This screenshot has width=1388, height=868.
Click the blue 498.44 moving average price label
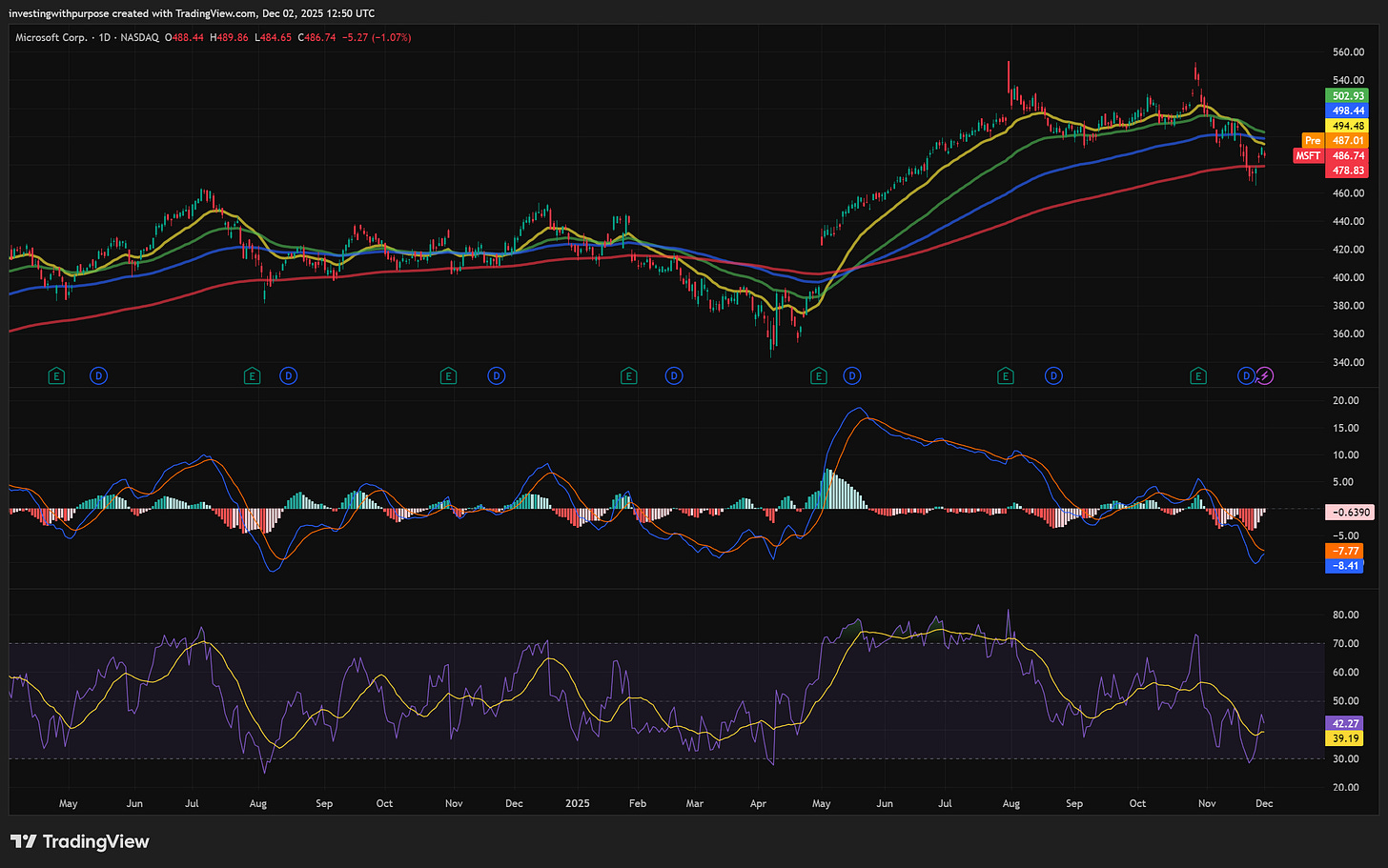pyautogui.click(x=1348, y=111)
